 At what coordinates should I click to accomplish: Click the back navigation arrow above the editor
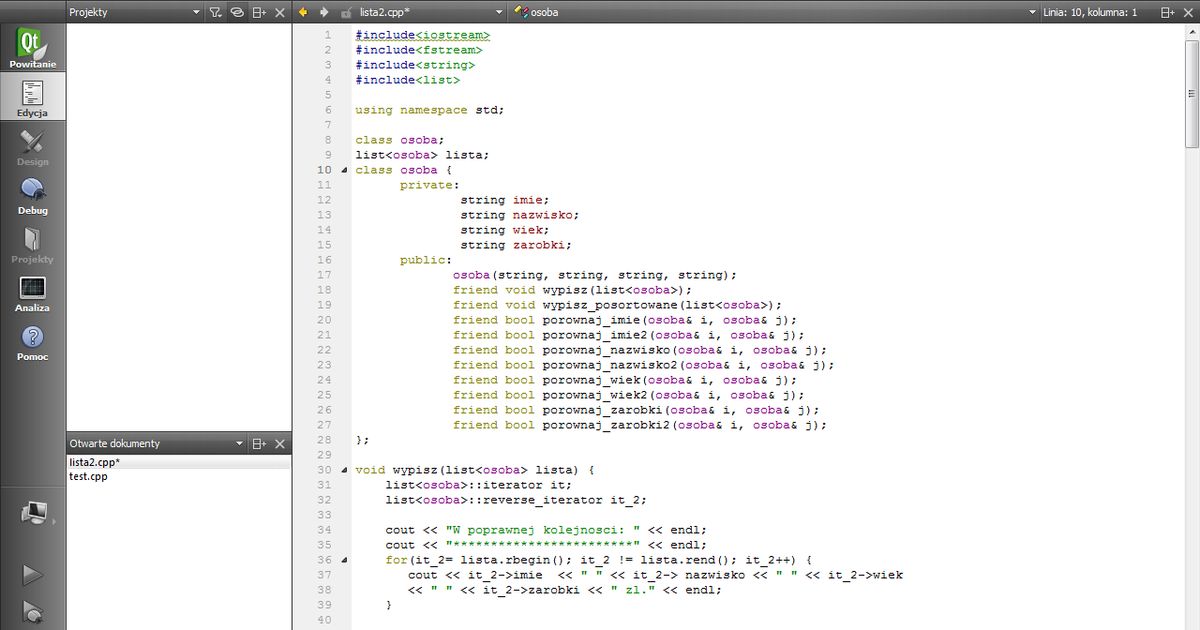point(304,13)
